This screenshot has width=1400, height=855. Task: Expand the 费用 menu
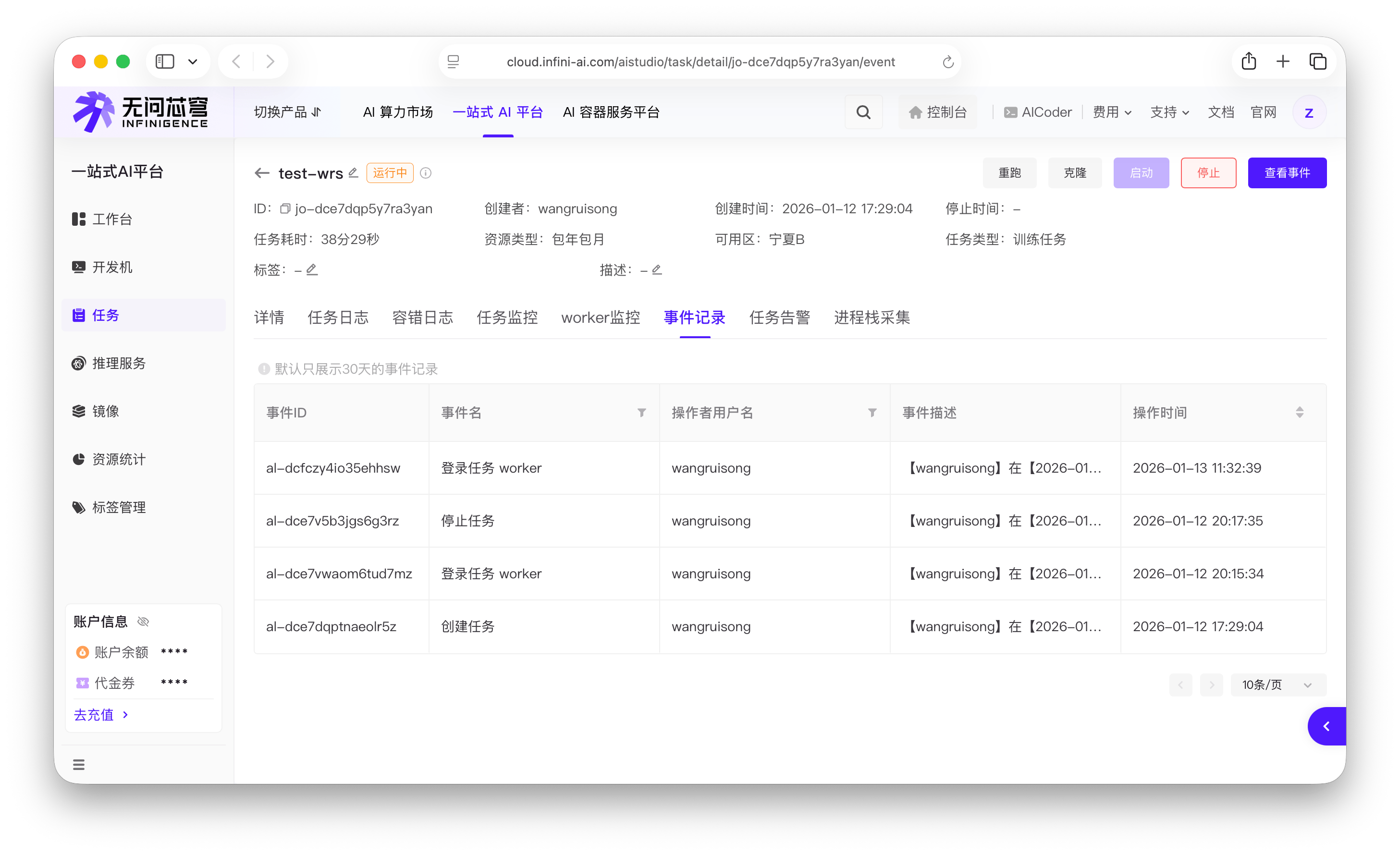pyautogui.click(x=1112, y=112)
